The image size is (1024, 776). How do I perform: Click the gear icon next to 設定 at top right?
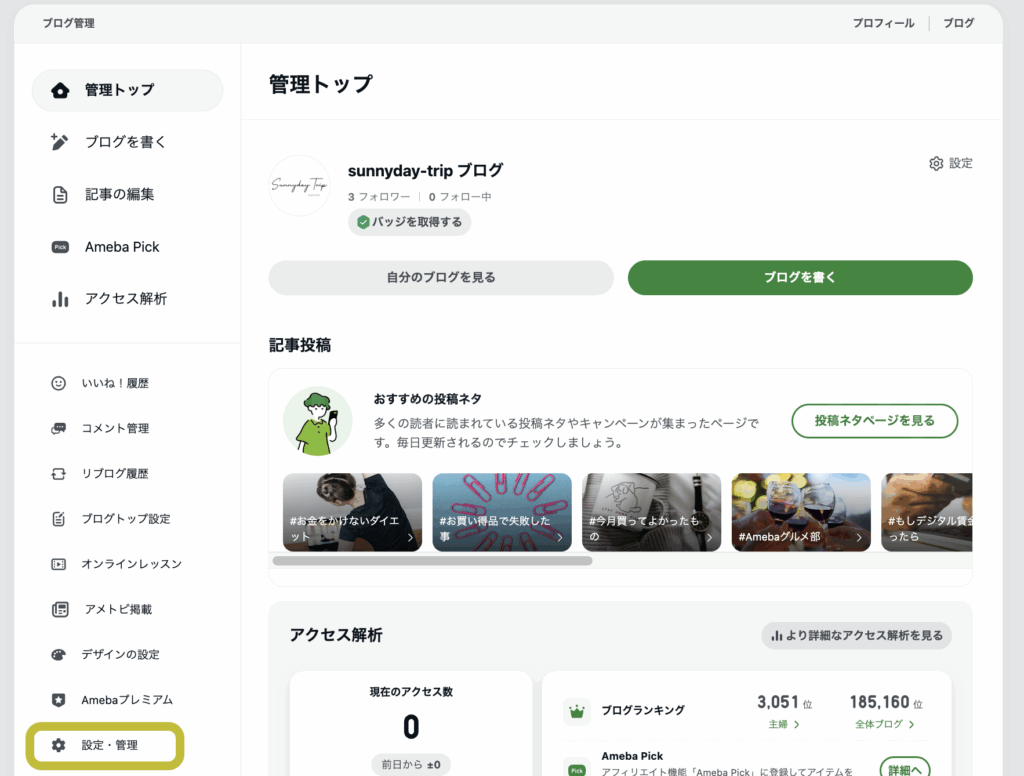[936, 163]
